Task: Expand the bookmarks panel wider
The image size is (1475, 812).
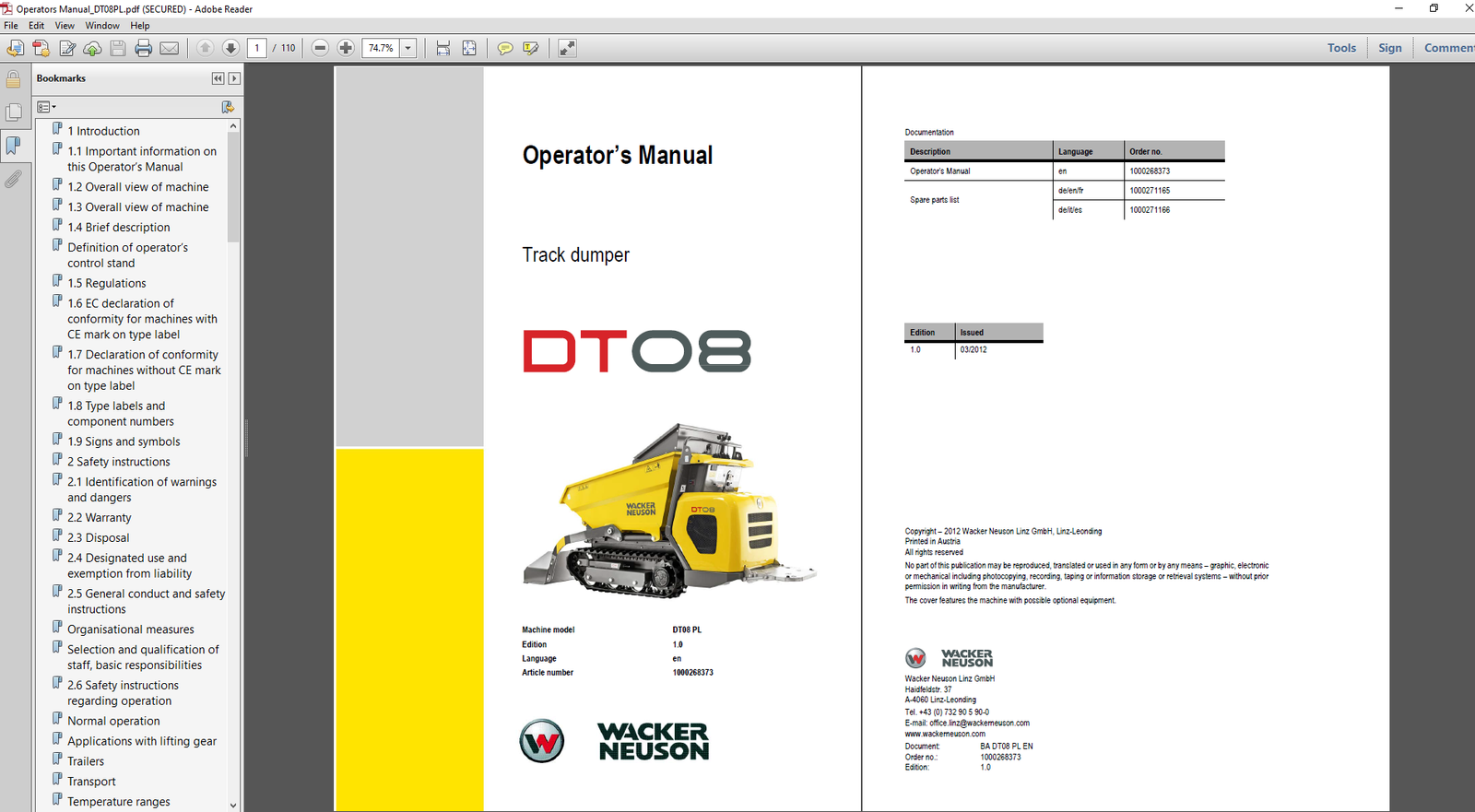Action: tap(234, 78)
